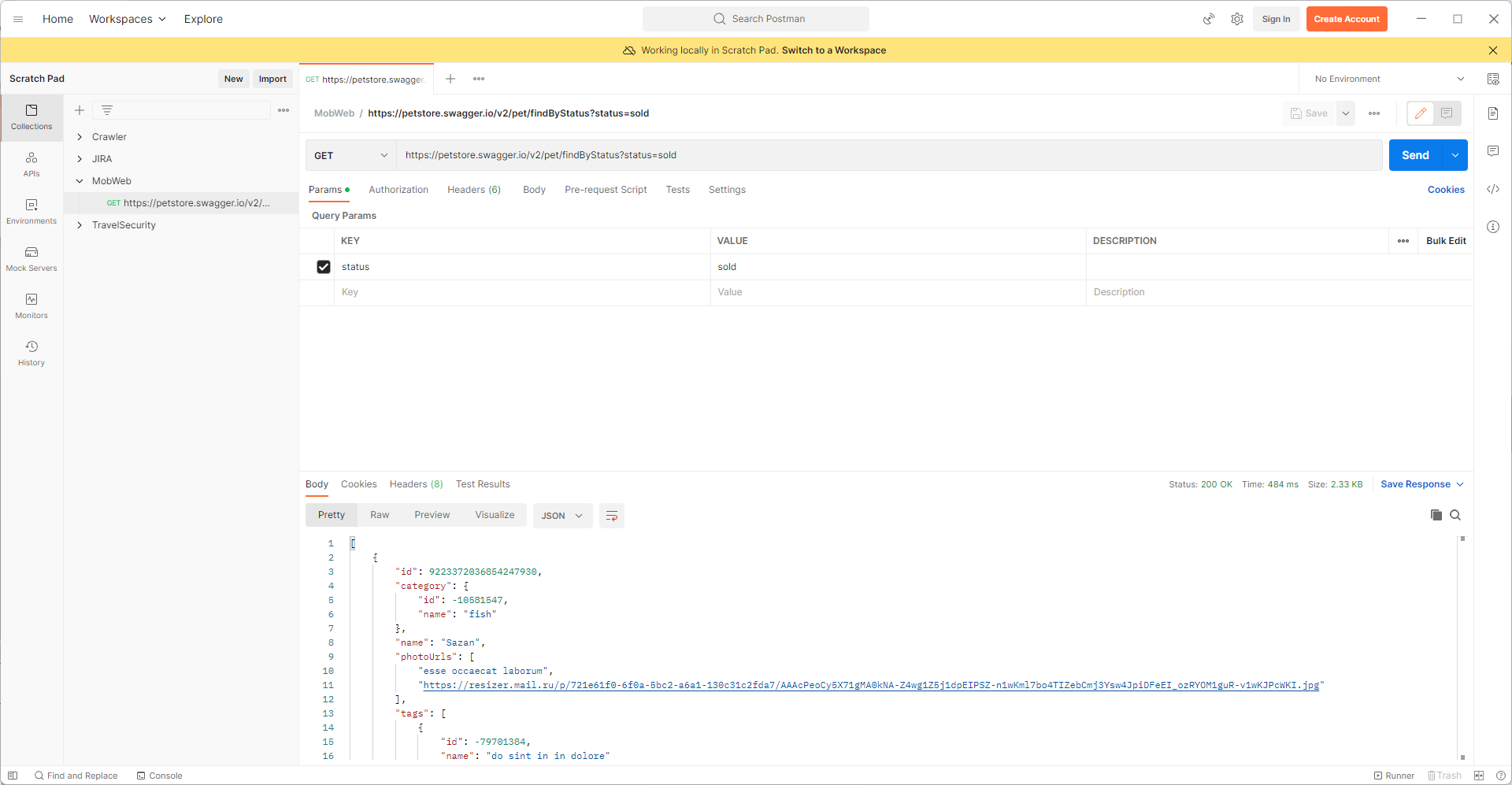Open the Workspaces dropdown
Viewport: 1512px width, 785px height.
tap(128, 19)
